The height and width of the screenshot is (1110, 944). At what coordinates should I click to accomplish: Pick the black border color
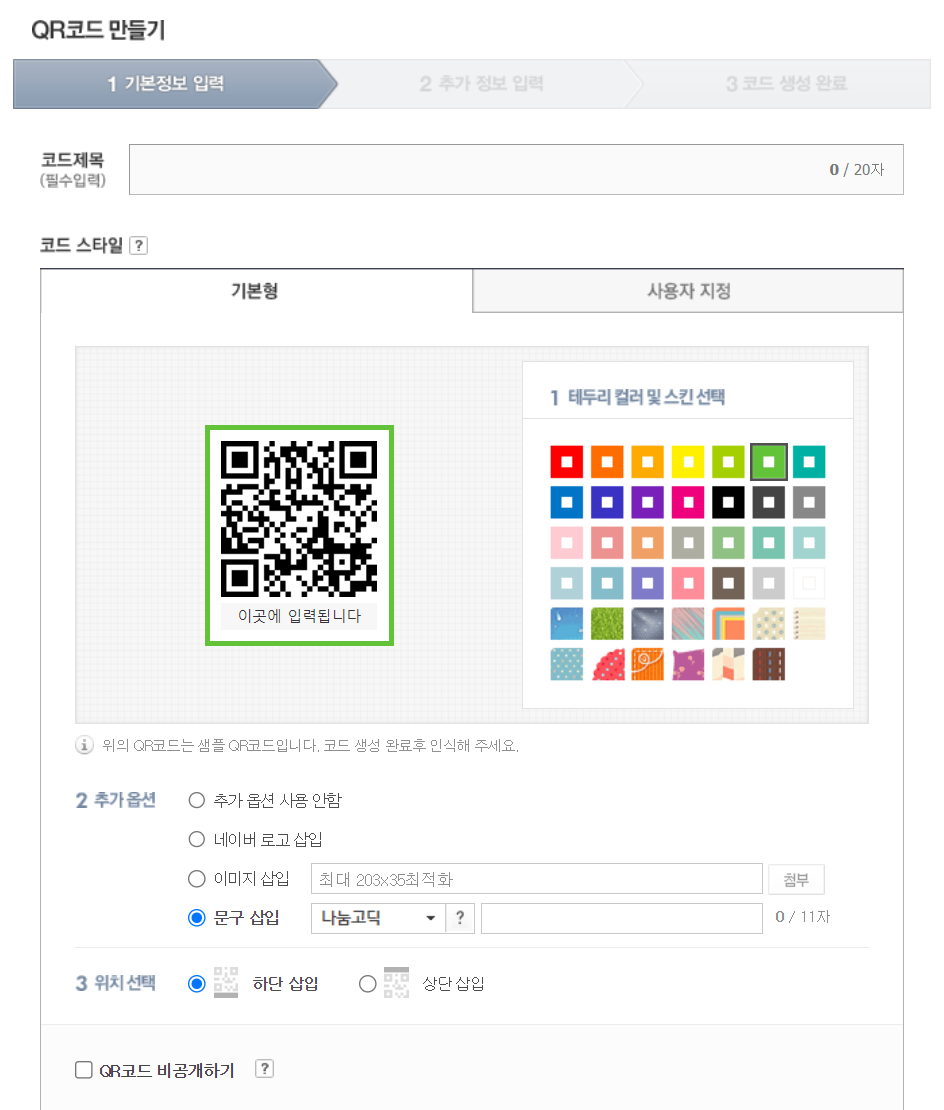point(728,503)
